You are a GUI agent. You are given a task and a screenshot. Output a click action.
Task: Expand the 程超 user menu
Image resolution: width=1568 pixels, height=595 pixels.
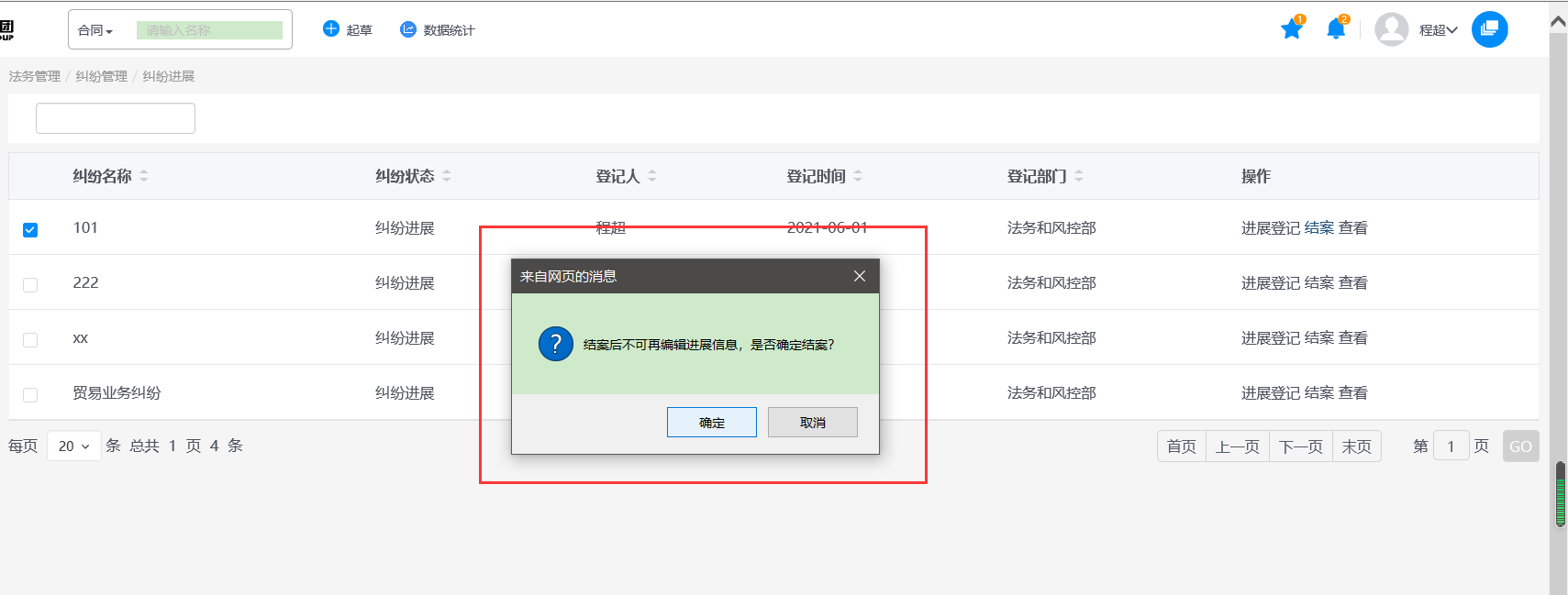(1438, 30)
